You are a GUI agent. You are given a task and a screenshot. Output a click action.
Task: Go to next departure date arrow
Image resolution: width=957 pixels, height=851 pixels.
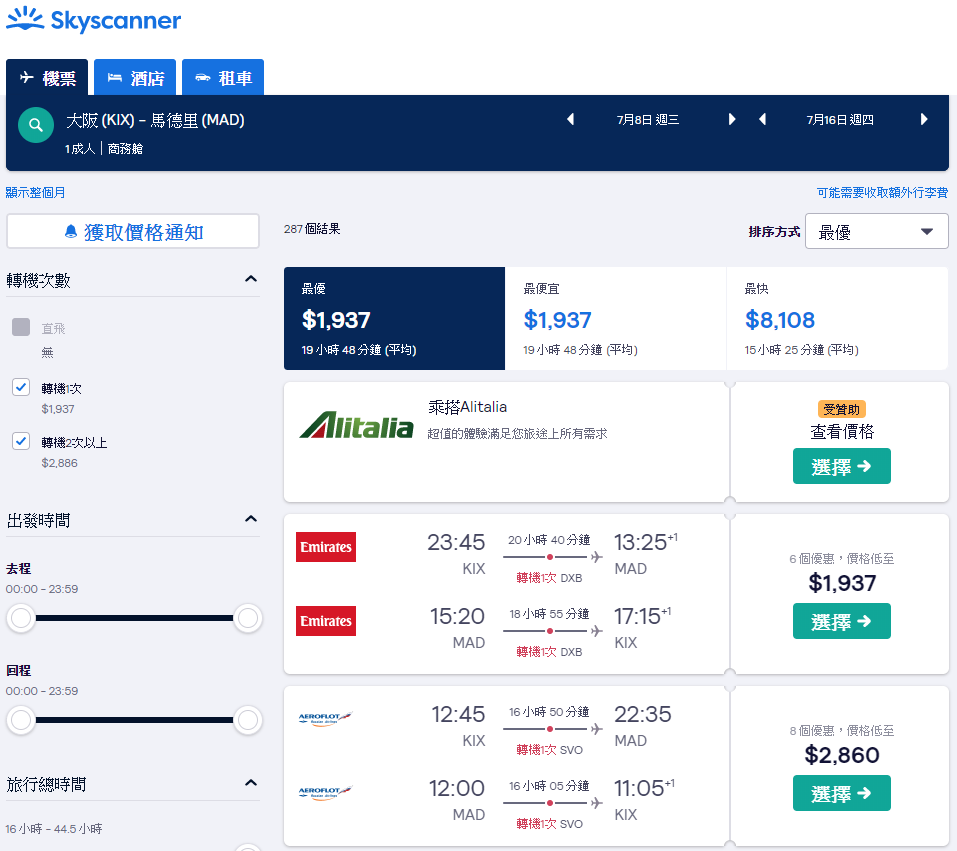pyautogui.click(x=732, y=119)
